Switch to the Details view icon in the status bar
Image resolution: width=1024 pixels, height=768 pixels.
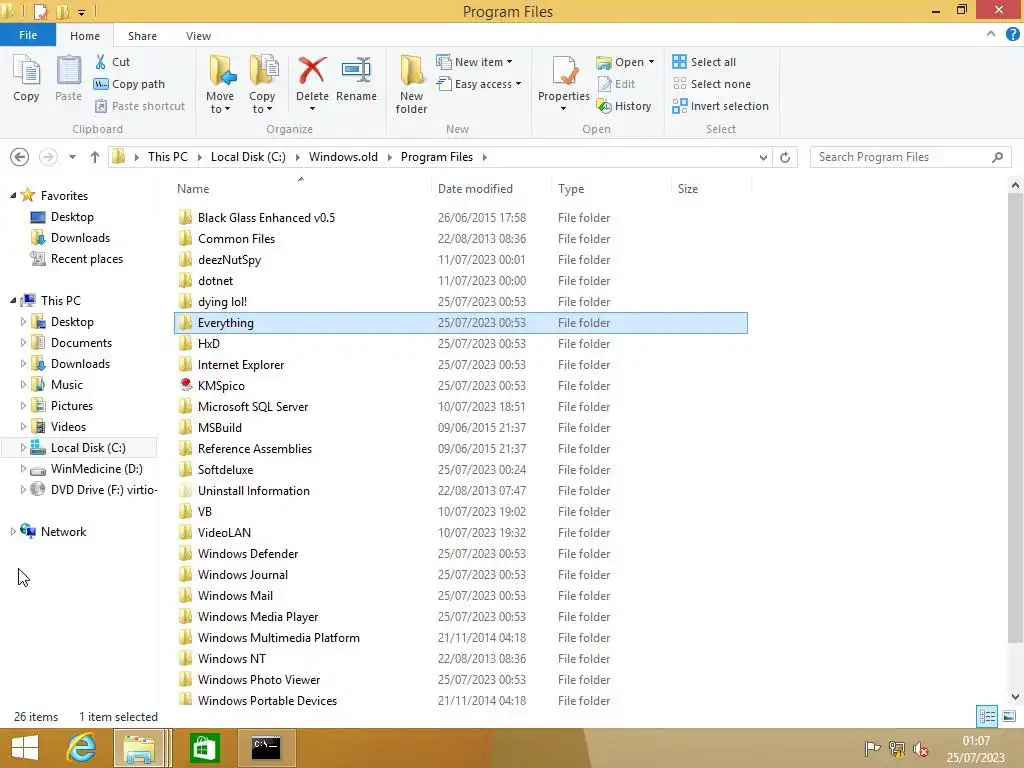tap(987, 716)
